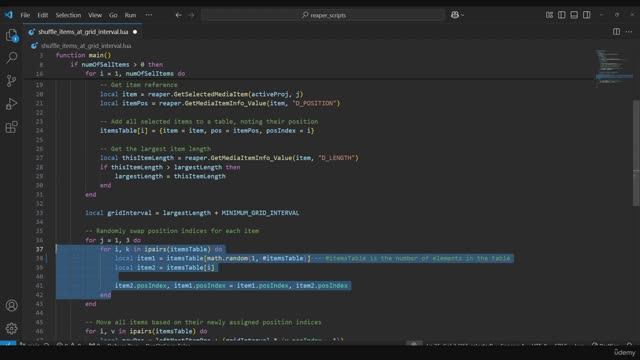This screenshot has height=360, width=640.
Task: Click 'math.random' call on line 38
Action: point(227,258)
